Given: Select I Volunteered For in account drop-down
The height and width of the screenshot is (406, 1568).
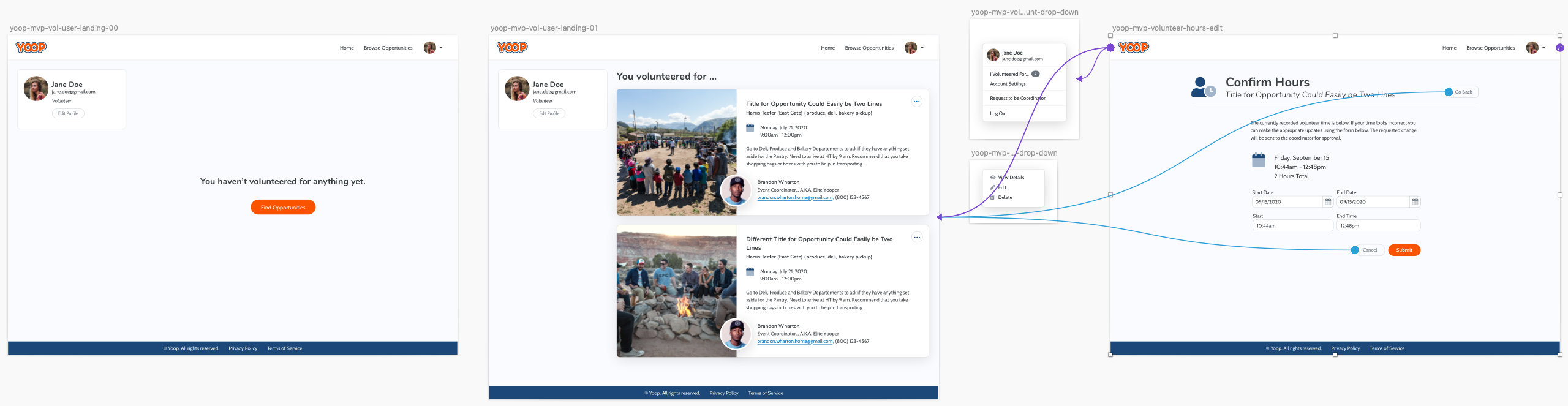Looking at the screenshot, I should point(1009,74).
